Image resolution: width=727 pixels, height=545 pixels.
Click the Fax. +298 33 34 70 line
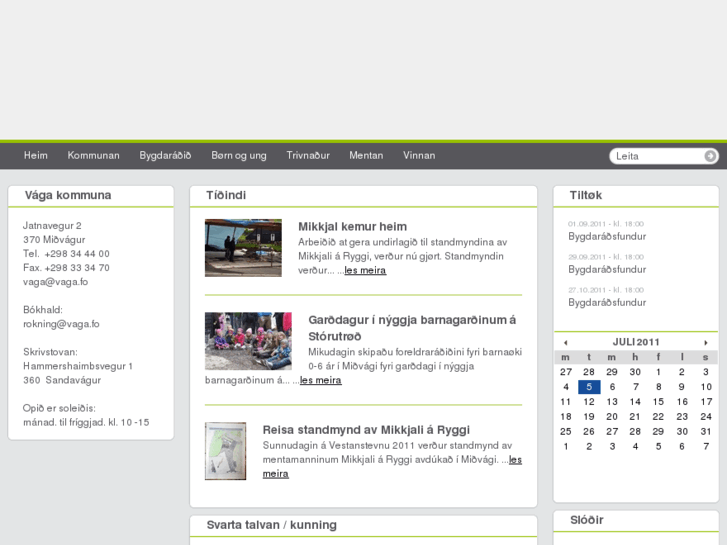[x=66, y=268]
